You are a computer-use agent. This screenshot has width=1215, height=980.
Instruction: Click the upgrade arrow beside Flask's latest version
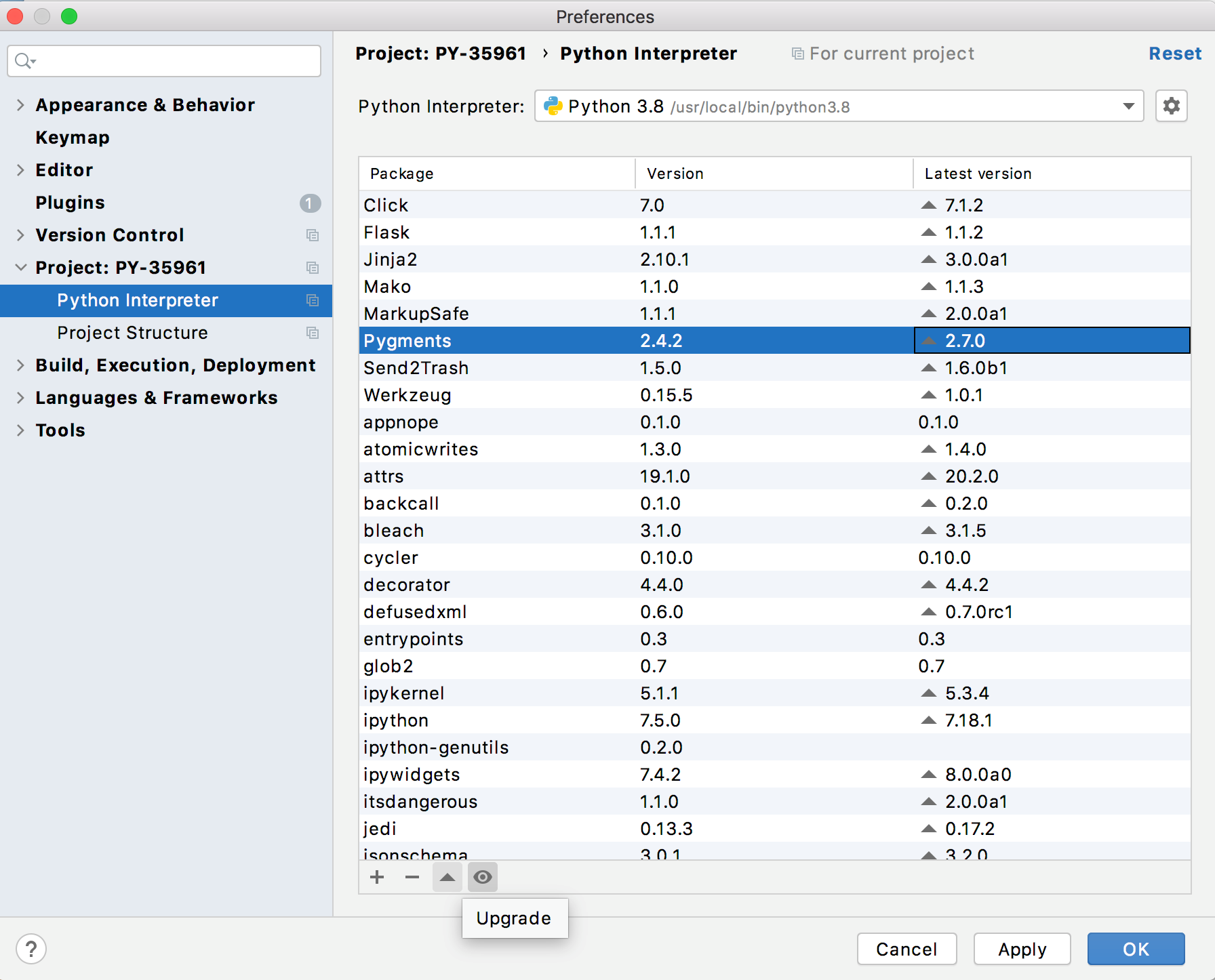pyautogui.click(x=928, y=232)
